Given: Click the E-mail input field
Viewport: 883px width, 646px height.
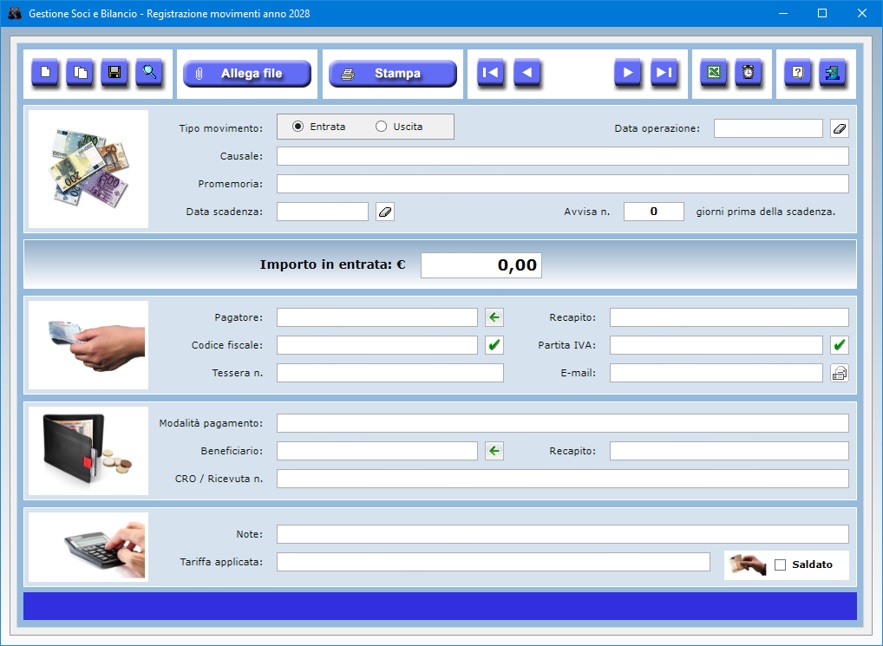Looking at the screenshot, I should (x=716, y=373).
